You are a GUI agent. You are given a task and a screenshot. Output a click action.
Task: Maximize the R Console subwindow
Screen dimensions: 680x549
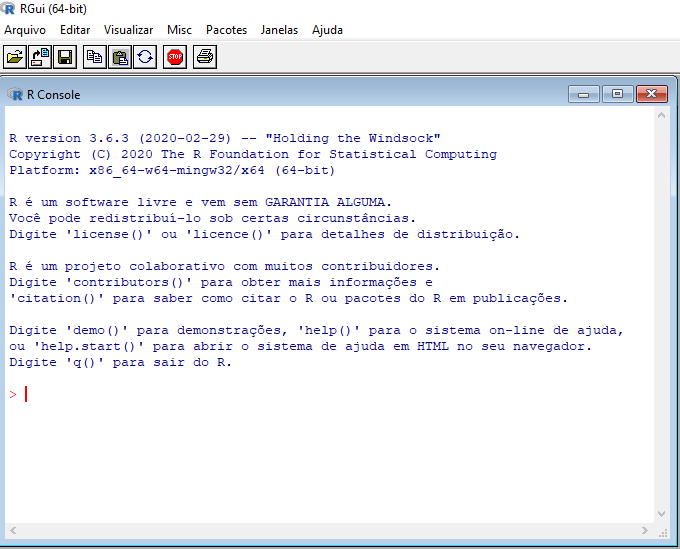pos(617,94)
